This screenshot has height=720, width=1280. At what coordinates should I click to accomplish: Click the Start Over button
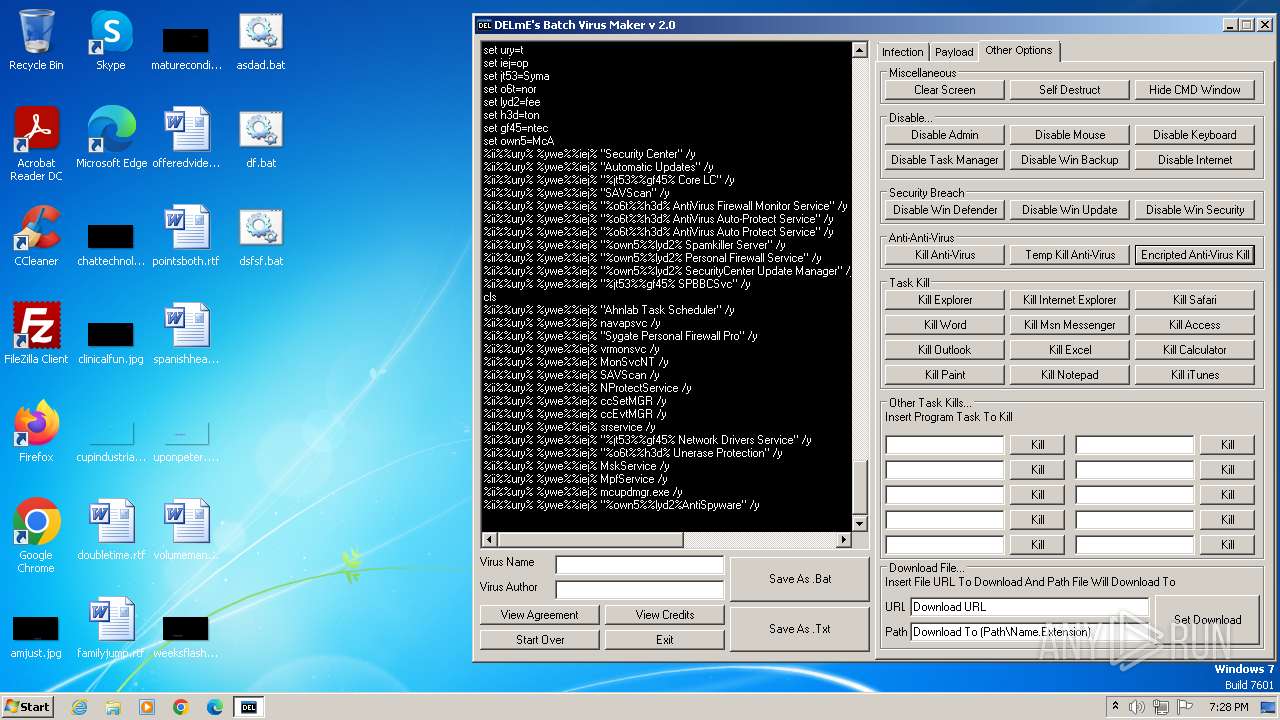click(539, 640)
